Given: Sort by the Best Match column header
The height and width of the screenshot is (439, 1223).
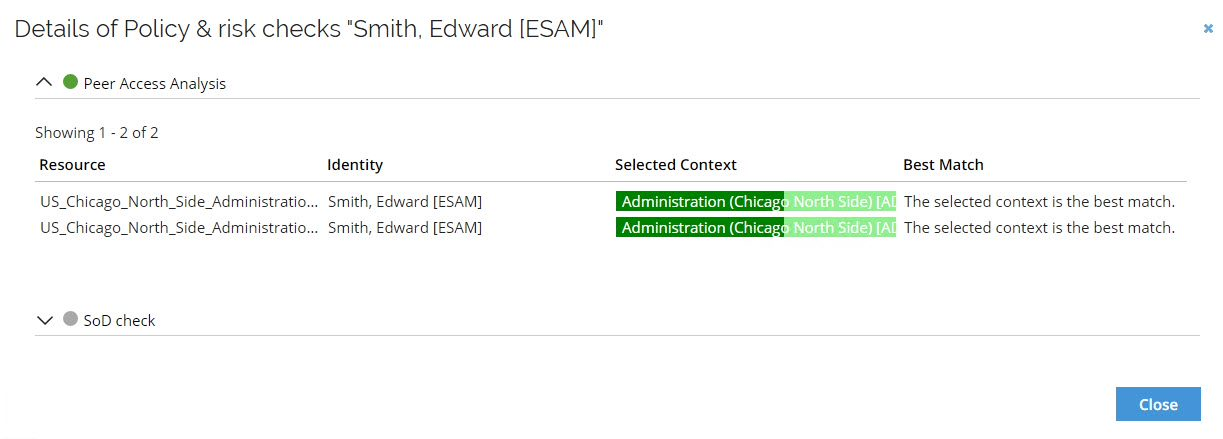Looking at the screenshot, I should pyautogui.click(x=943, y=164).
